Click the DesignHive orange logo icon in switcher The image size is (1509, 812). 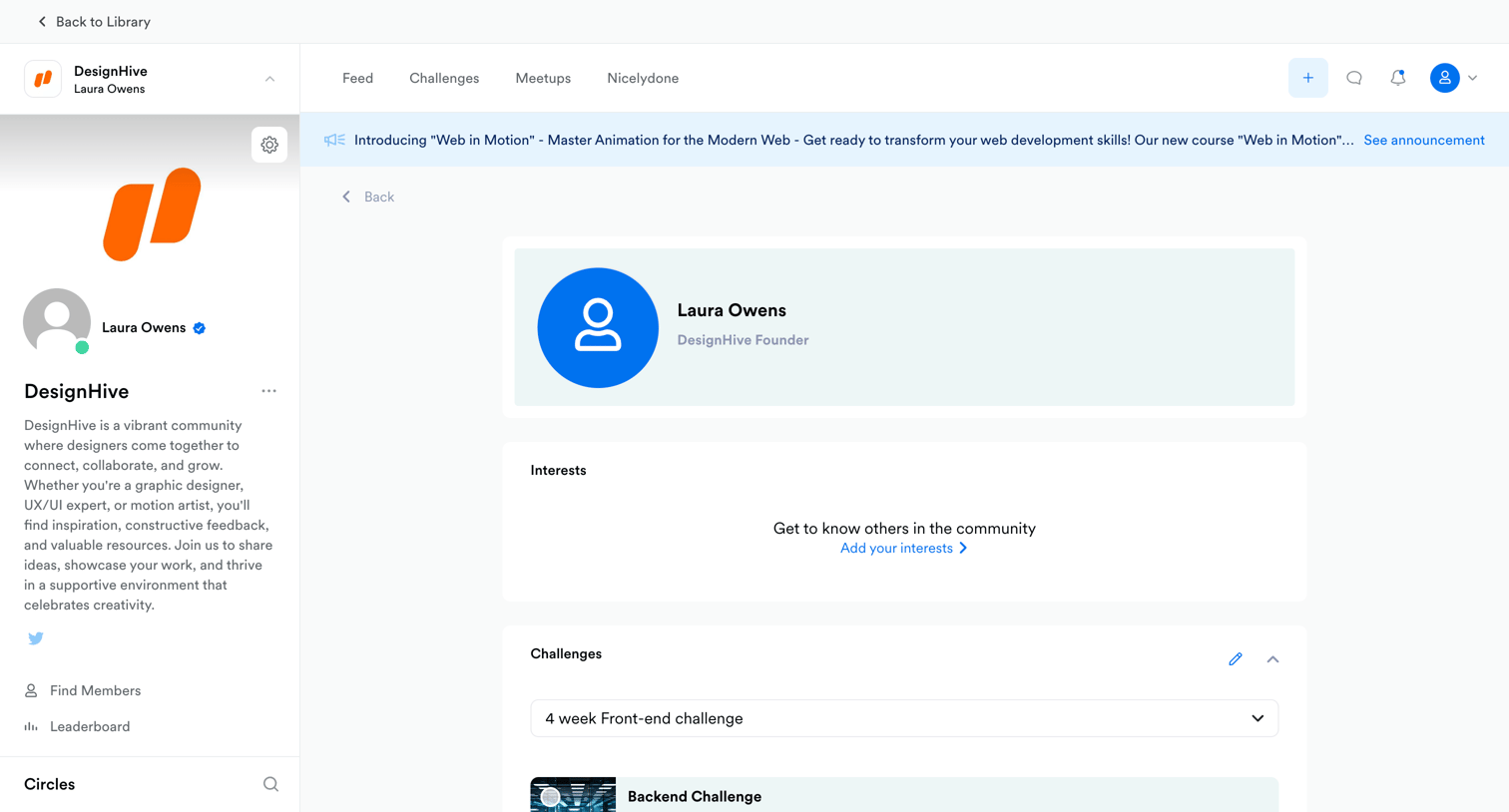43,79
